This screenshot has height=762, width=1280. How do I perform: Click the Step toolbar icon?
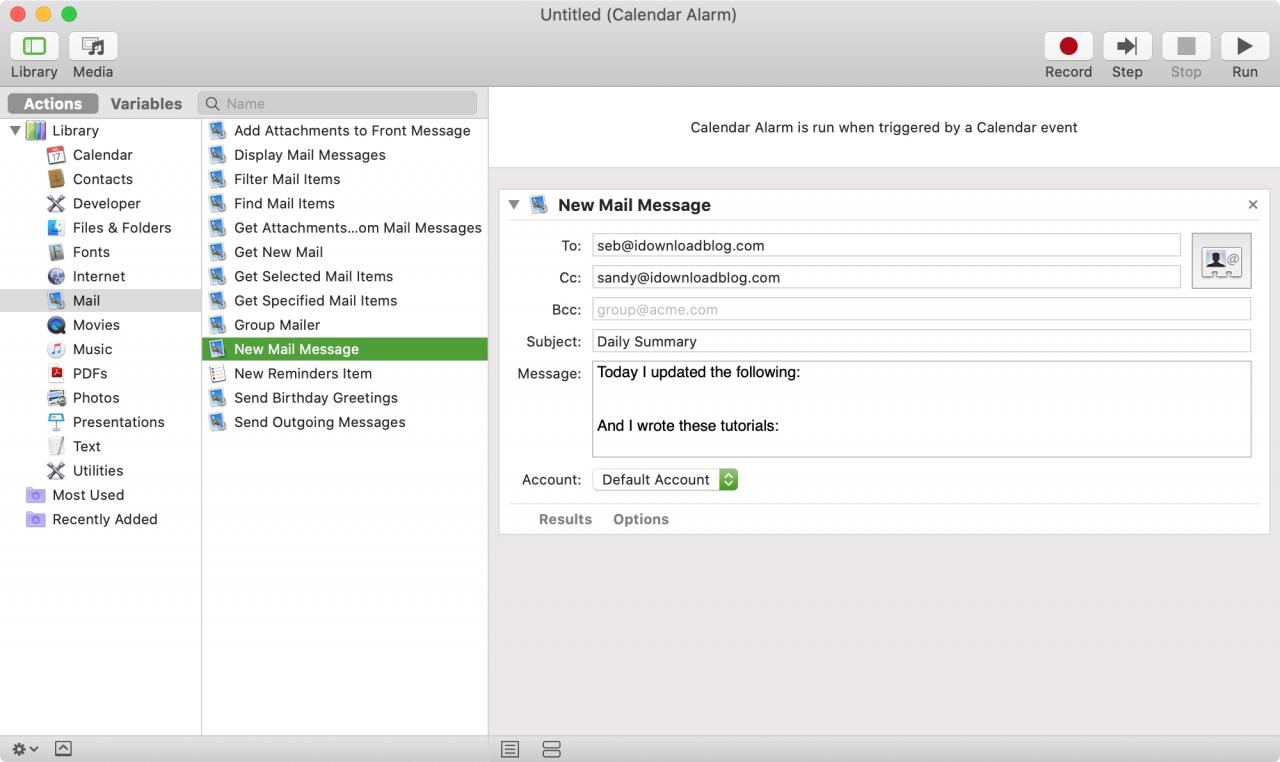tap(1127, 46)
